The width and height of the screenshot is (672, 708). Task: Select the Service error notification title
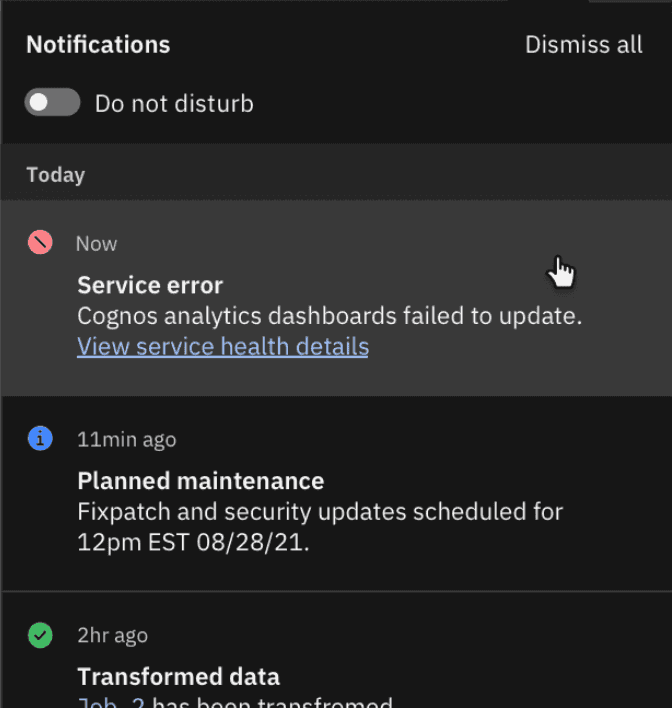150,285
